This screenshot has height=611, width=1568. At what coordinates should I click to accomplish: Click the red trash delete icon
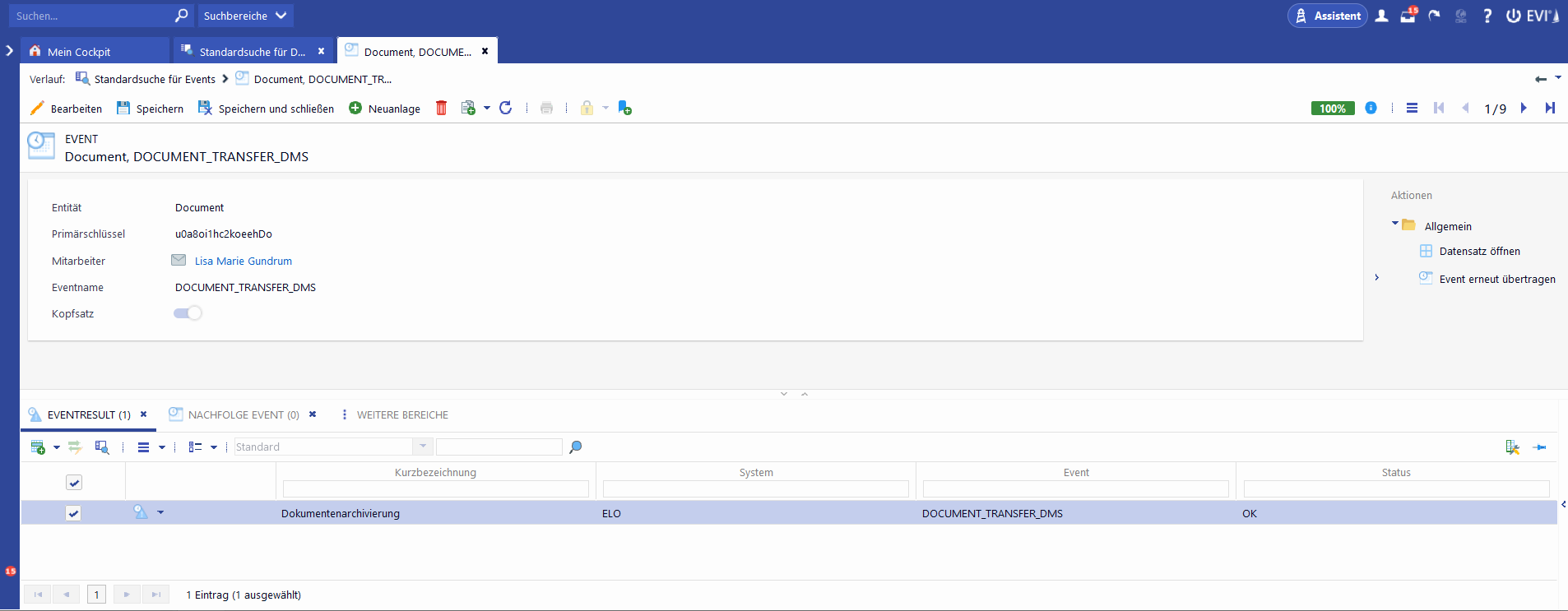click(x=441, y=108)
